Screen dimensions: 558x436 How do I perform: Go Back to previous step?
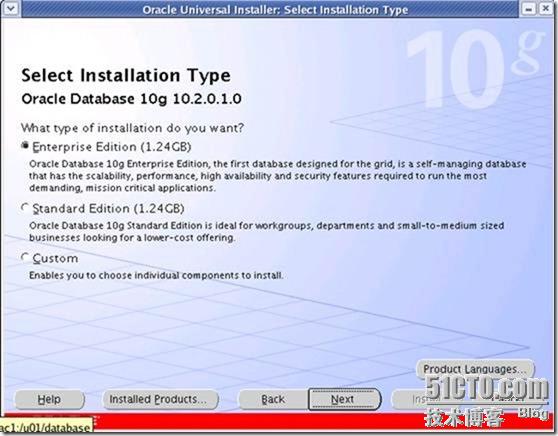tap(273, 399)
